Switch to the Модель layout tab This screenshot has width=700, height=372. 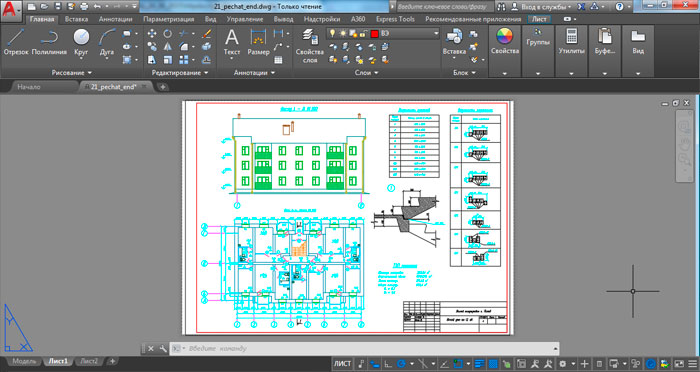[24, 361]
